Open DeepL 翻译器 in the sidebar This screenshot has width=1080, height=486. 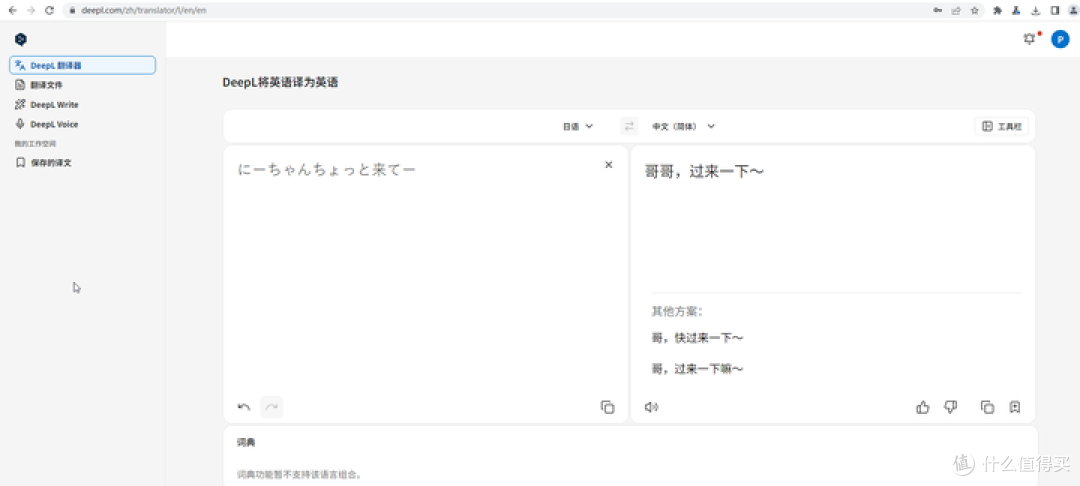(83, 65)
